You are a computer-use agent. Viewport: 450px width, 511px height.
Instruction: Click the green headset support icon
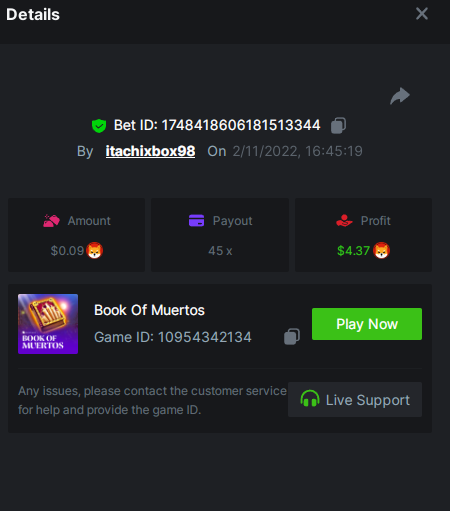[x=310, y=399]
